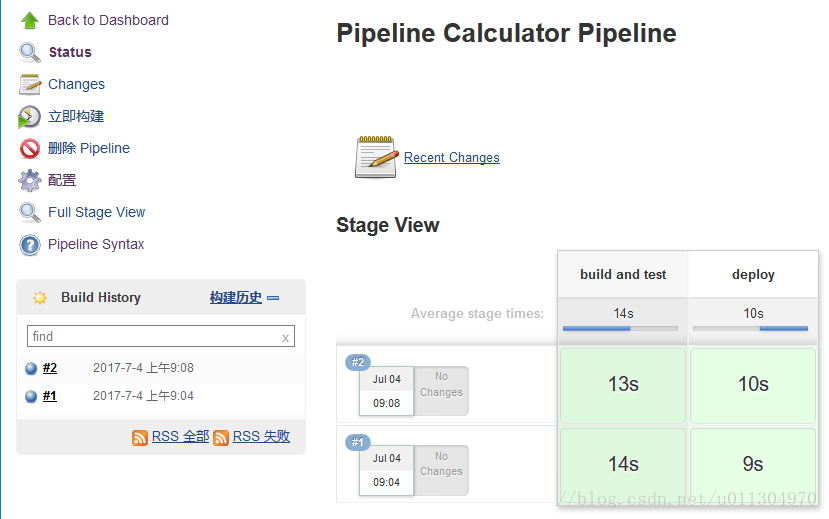Click the green Back to Dashboard arrow icon
The image size is (829, 519).
click(30, 21)
